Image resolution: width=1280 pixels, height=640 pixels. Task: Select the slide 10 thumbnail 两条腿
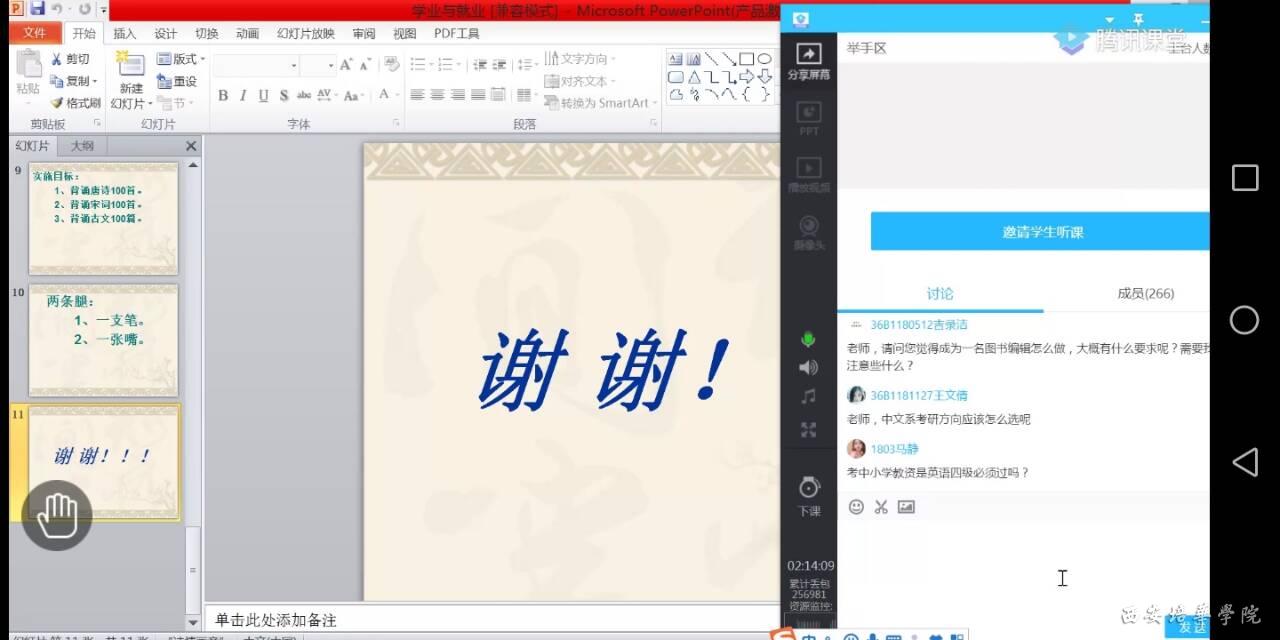(x=103, y=340)
